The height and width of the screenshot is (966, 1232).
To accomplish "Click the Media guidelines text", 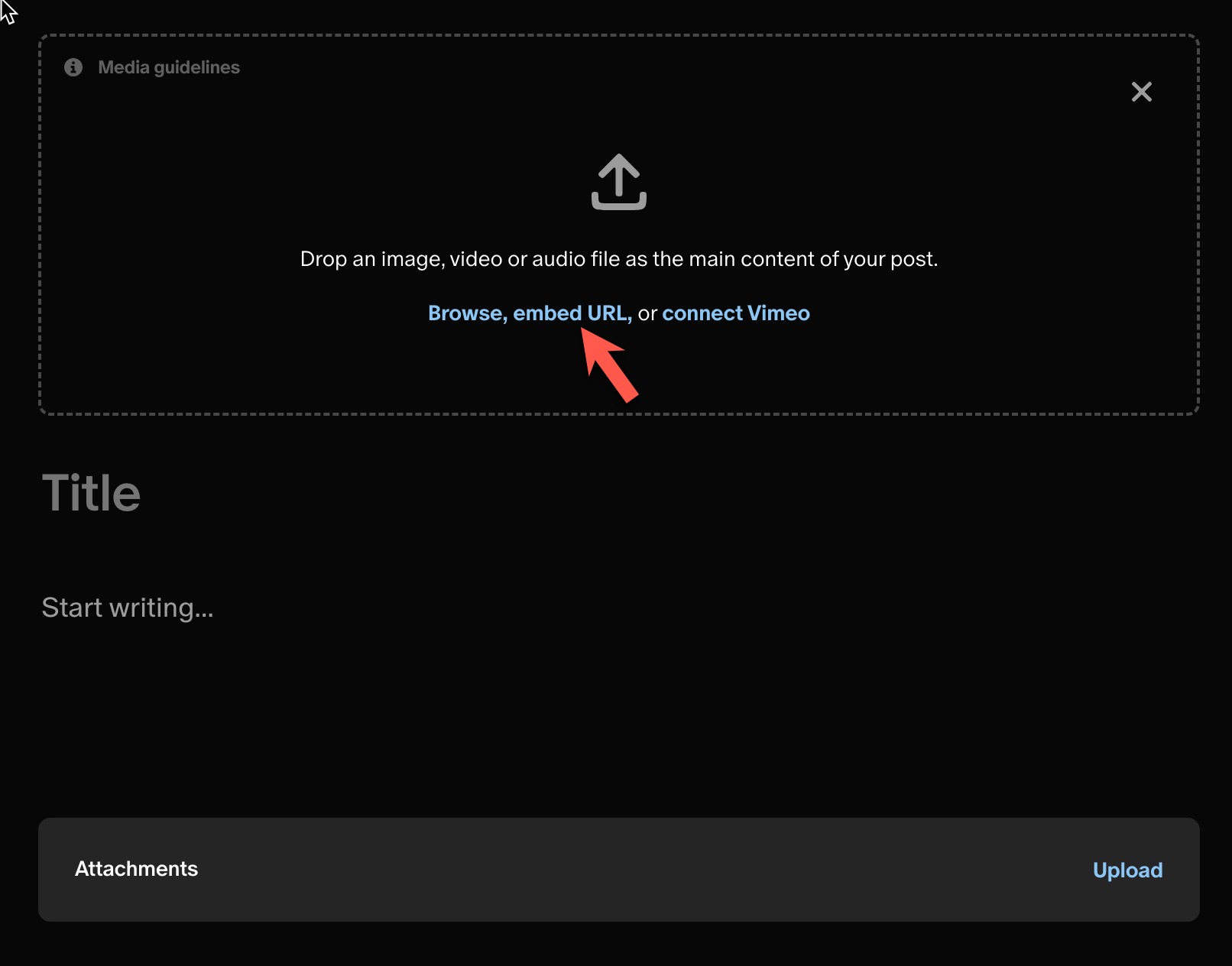I will [x=169, y=67].
